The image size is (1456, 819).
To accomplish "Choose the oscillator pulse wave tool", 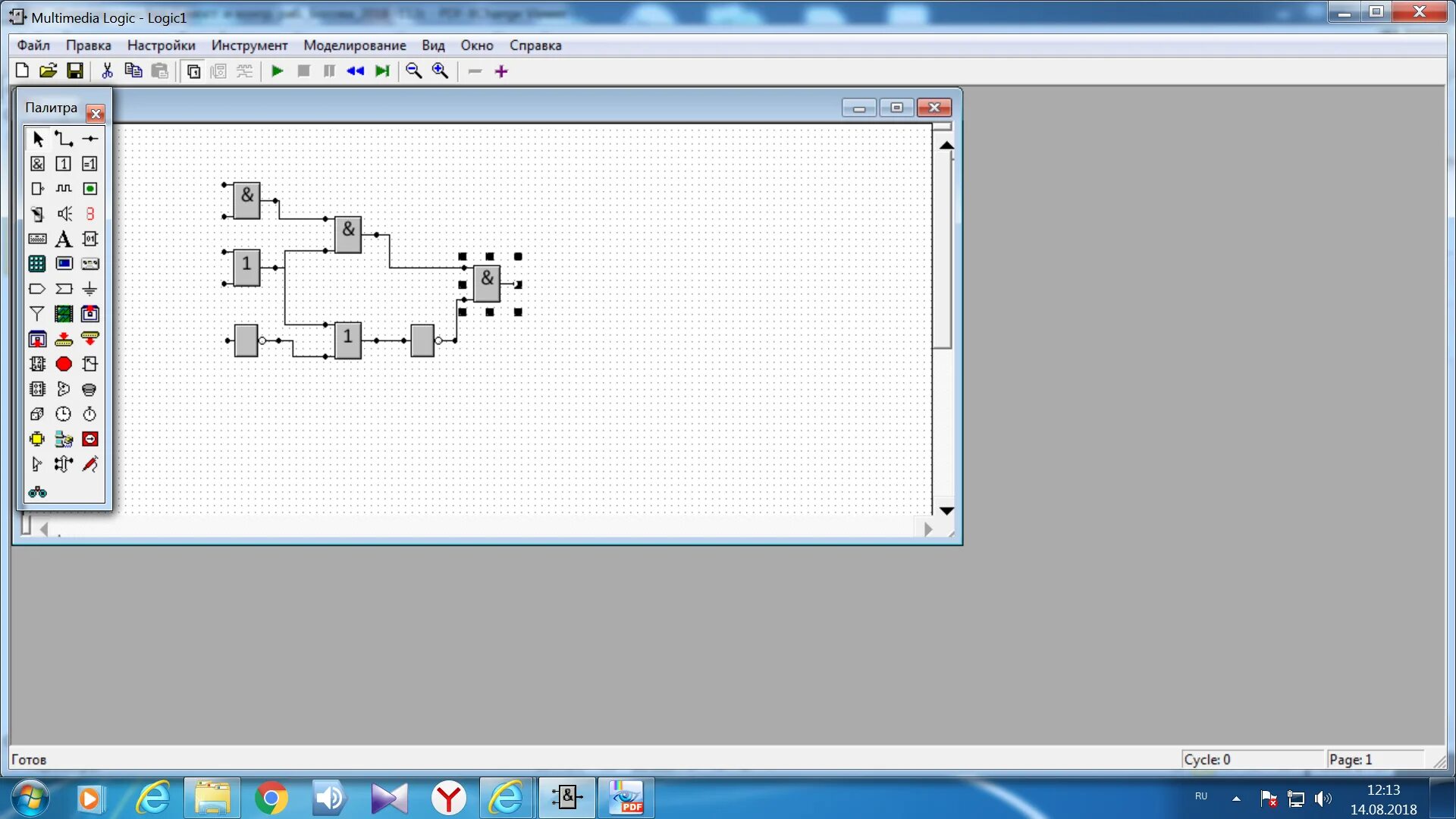I will (64, 189).
